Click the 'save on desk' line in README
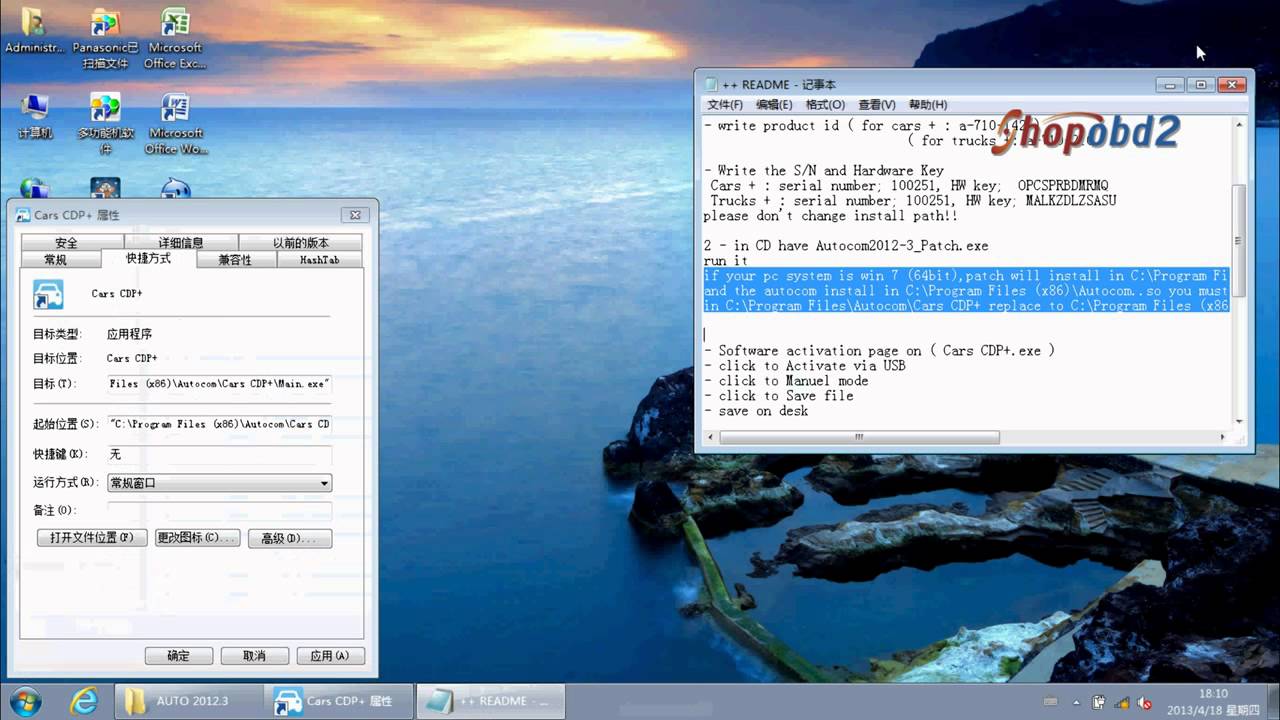 coord(756,411)
